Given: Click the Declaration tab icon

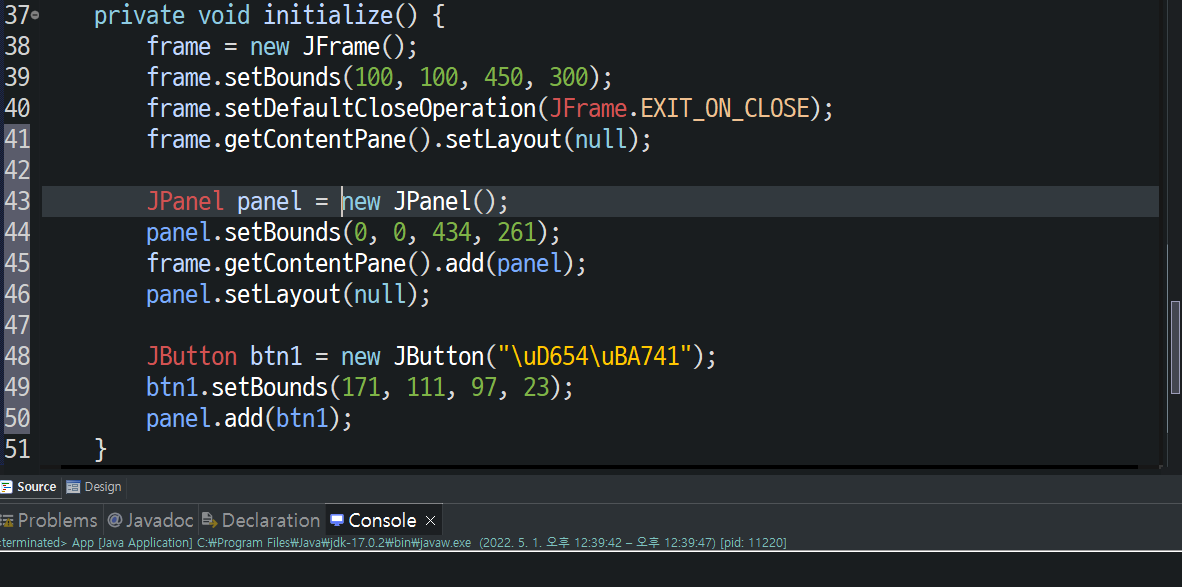Looking at the screenshot, I should pos(210,521).
